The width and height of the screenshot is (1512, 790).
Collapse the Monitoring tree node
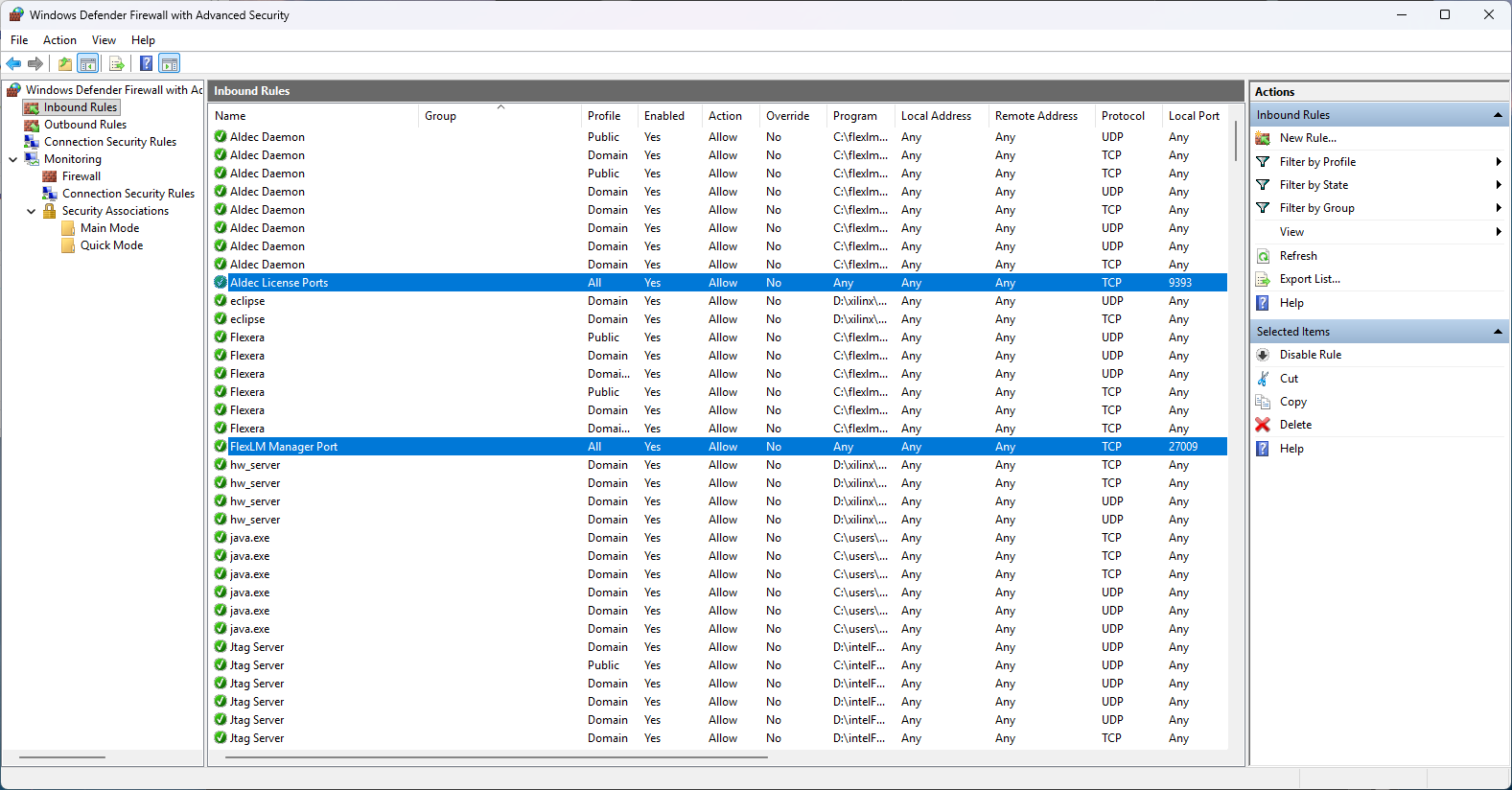click(12, 159)
